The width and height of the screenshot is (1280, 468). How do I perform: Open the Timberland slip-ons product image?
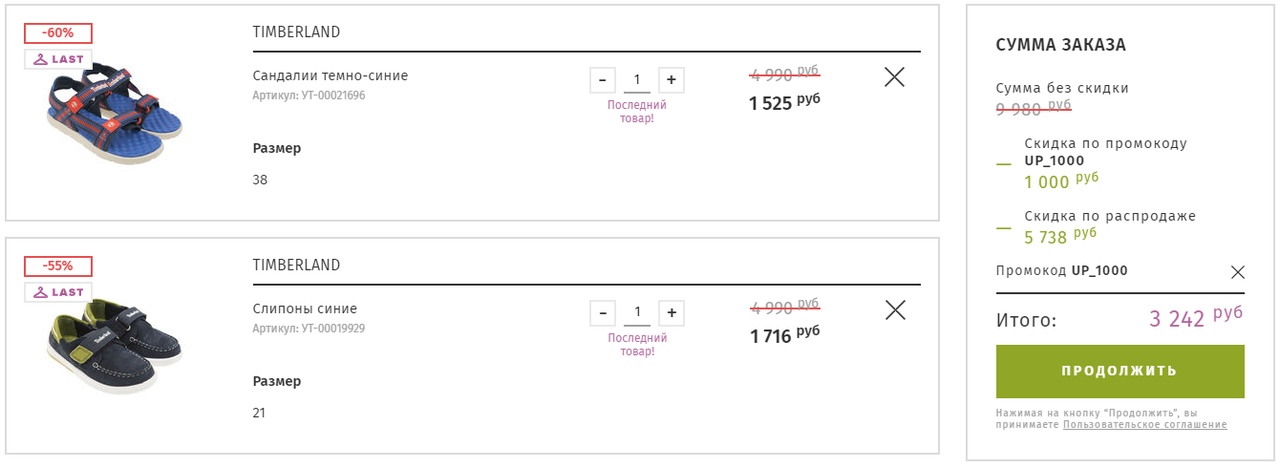point(102,346)
